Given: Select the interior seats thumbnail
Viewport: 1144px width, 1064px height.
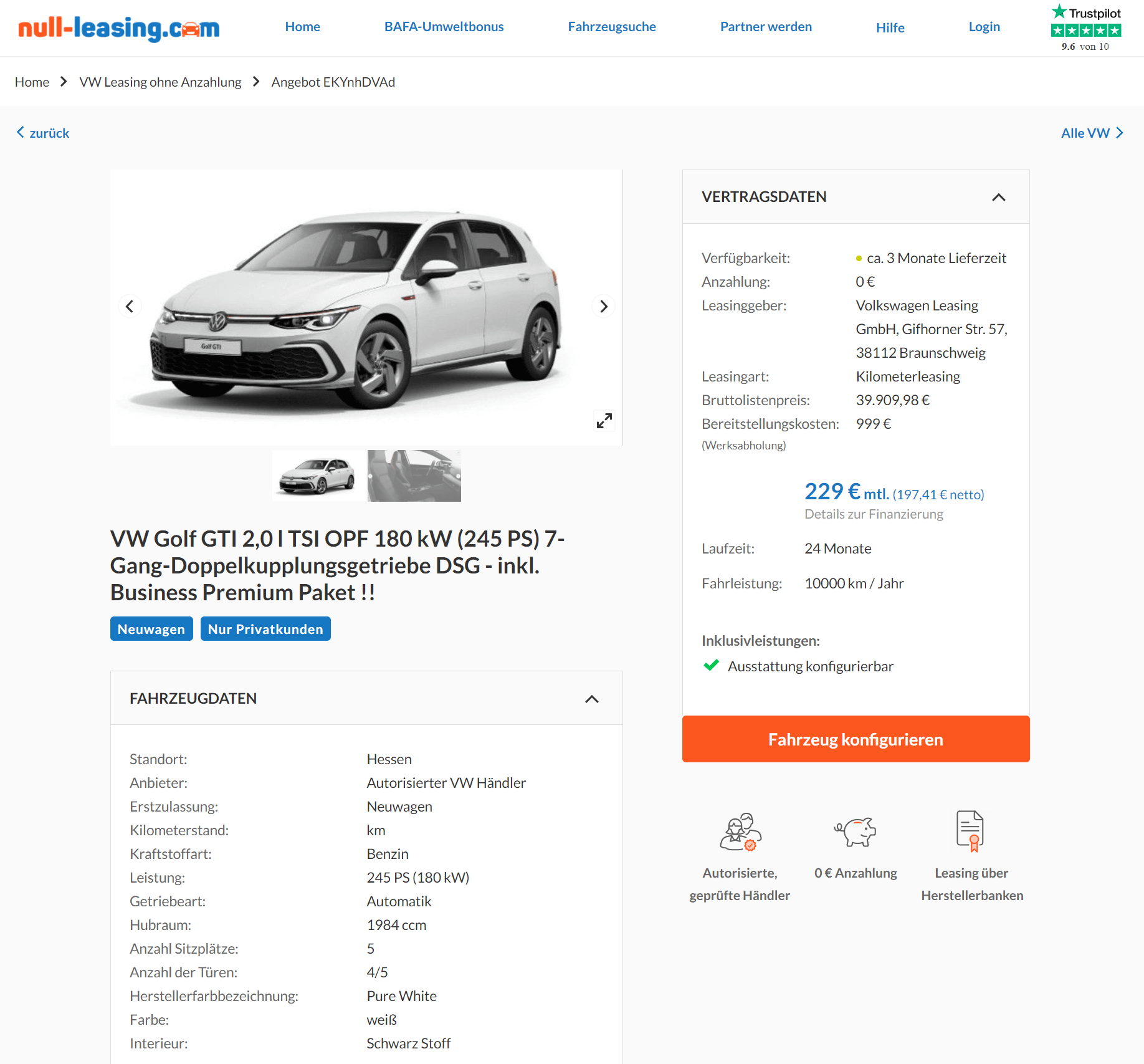Looking at the screenshot, I should pos(414,476).
